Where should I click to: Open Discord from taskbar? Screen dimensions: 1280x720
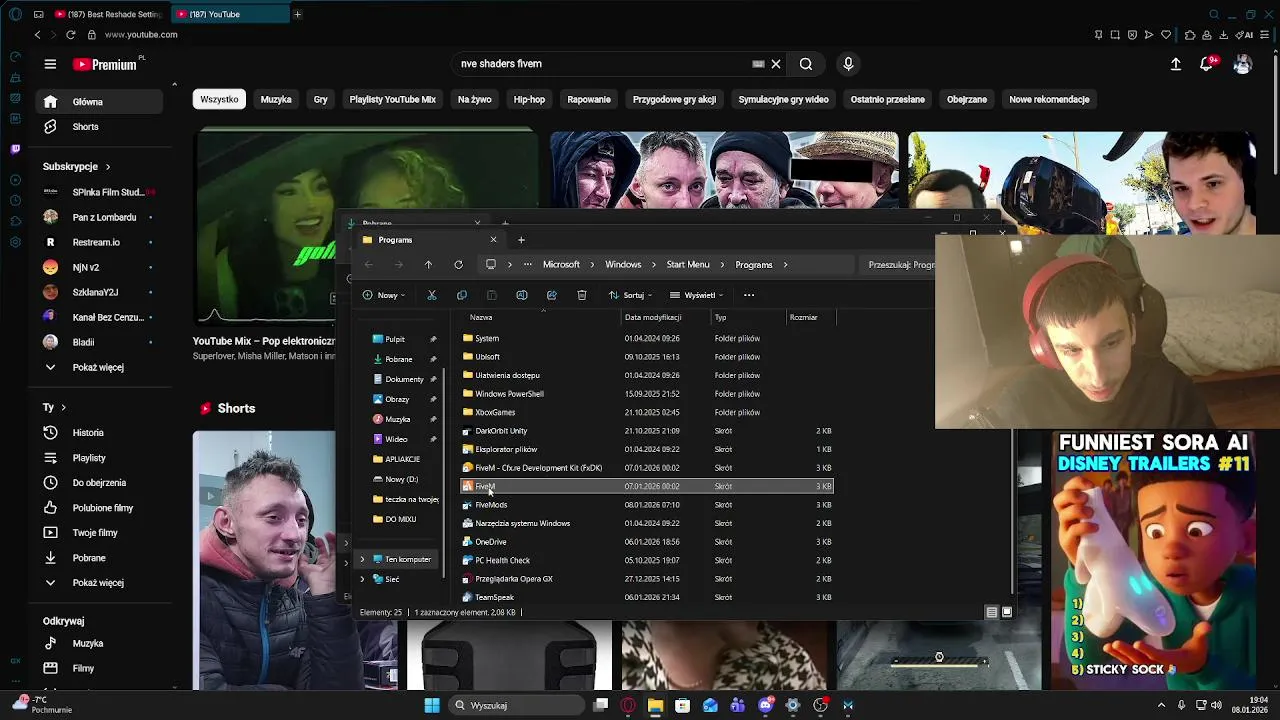766,705
